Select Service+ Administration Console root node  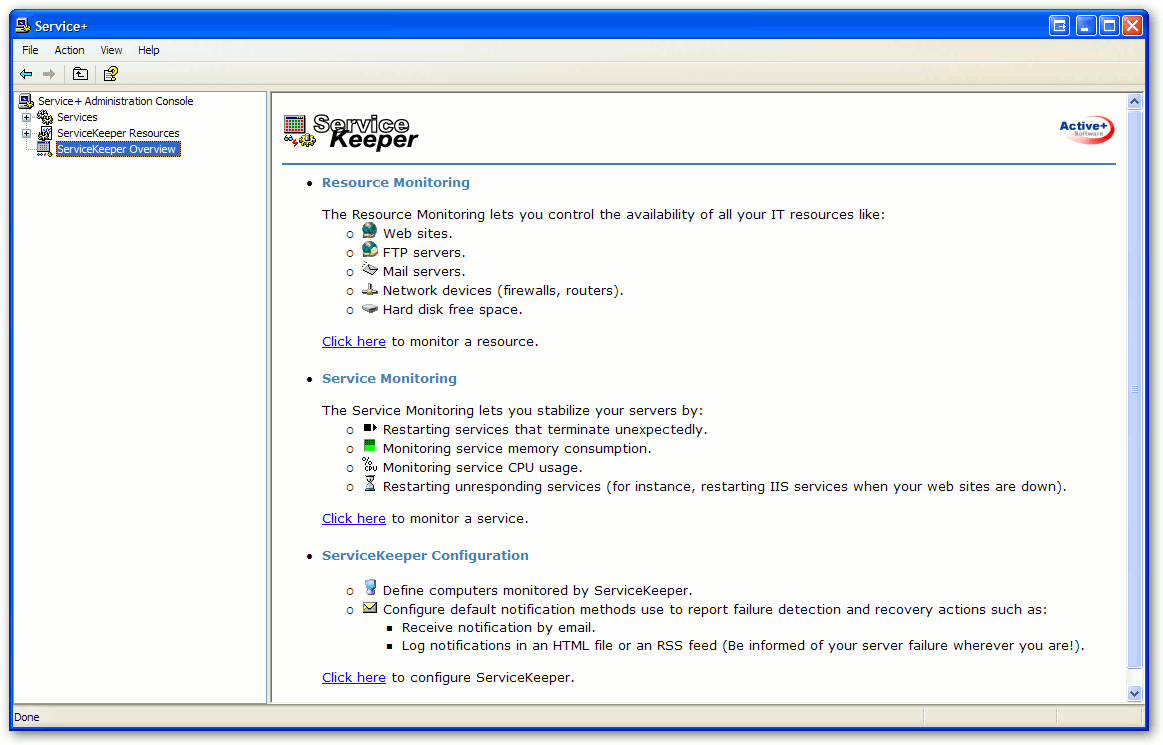tap(116, 101)
